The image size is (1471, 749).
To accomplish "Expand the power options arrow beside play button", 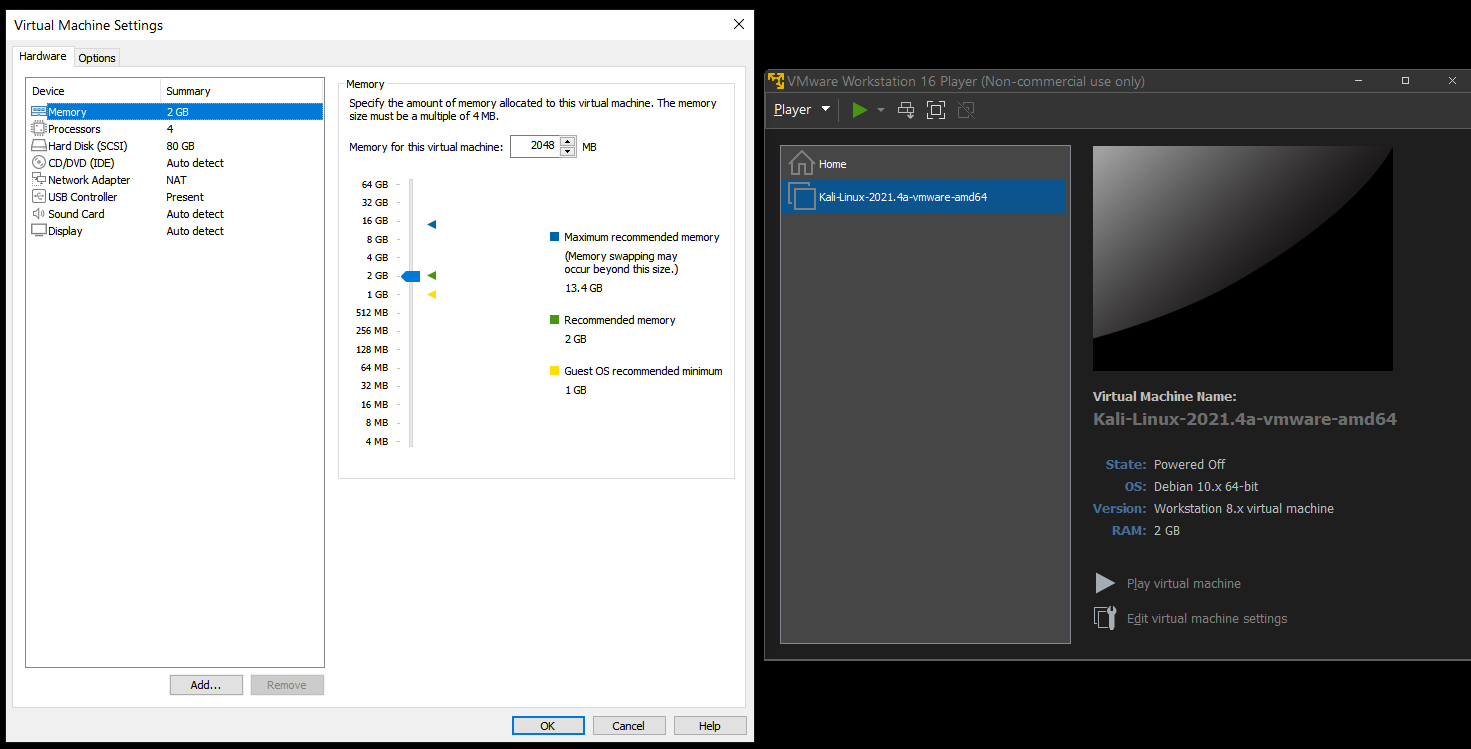I will tap(881, 110).
